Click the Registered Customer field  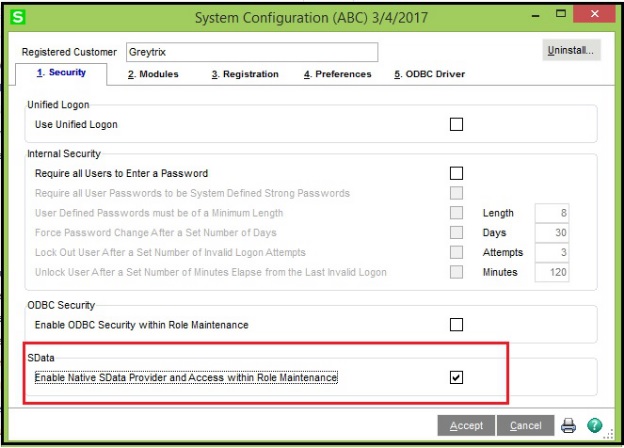coord(252,52)
